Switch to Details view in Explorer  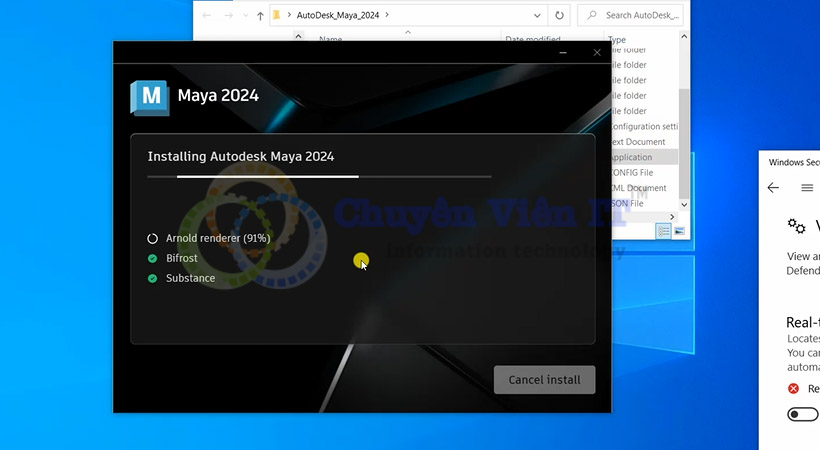[663, 231]
